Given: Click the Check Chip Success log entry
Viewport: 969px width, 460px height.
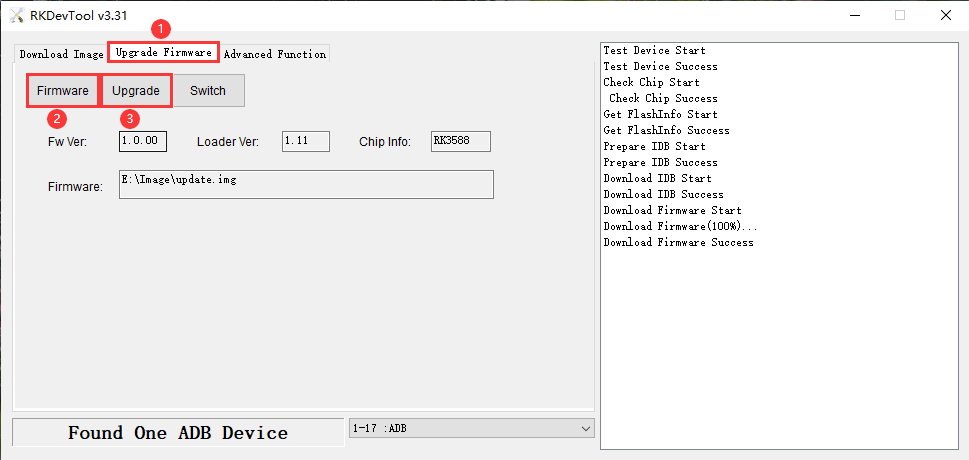Looking at the screenshot, I should (663, 98).
